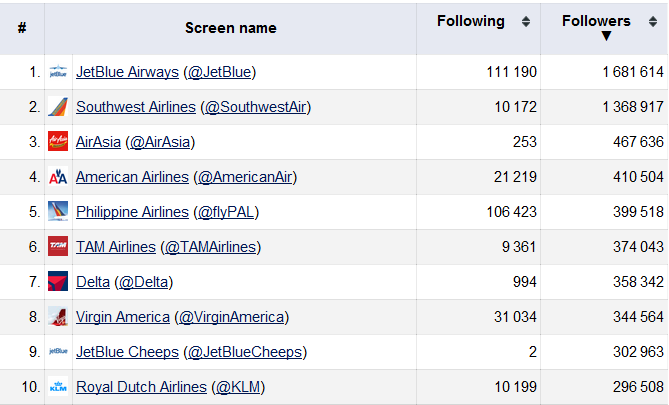Click the # rank column header

[x=22, y=28]
